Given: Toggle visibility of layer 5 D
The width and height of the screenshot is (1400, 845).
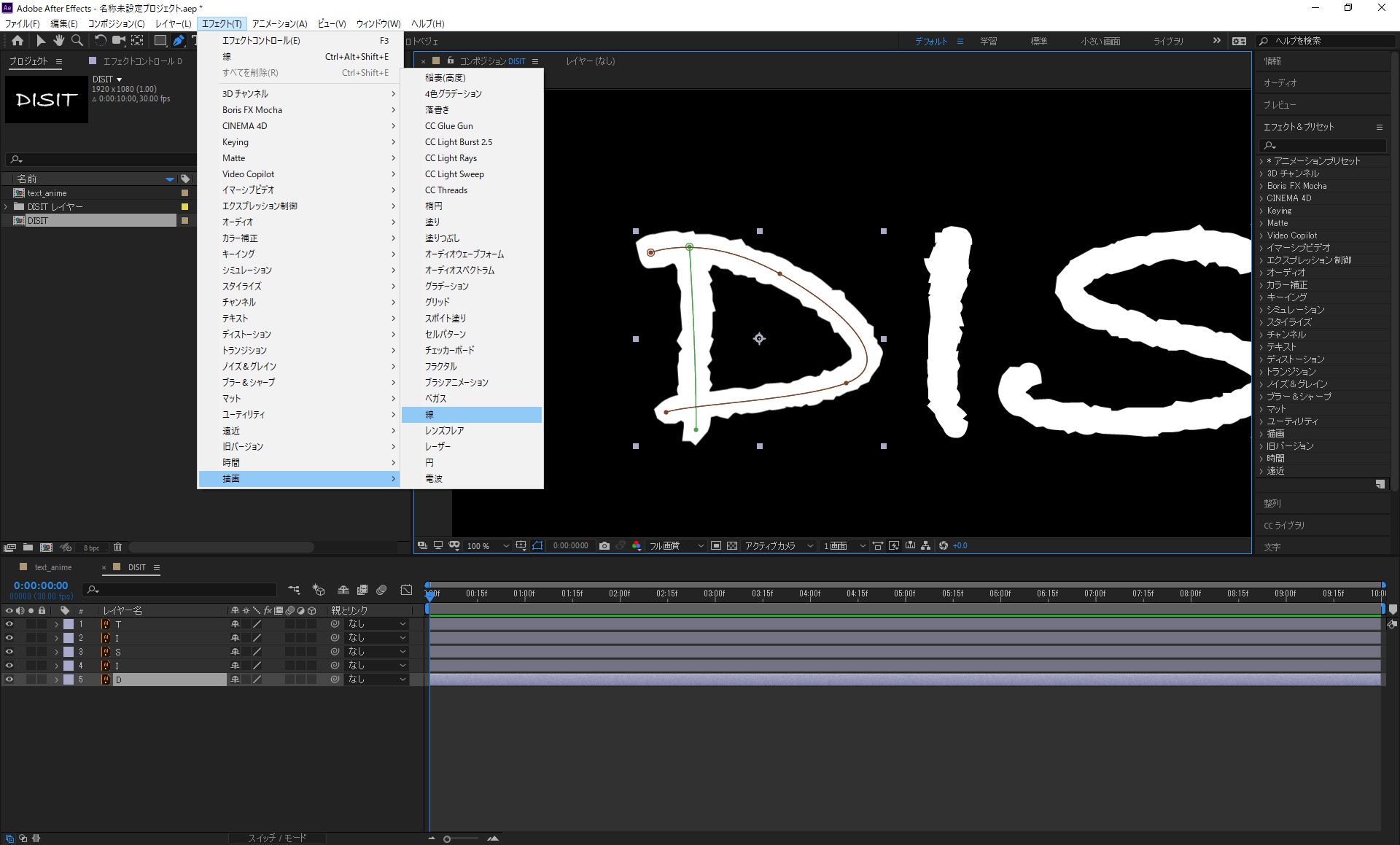Looking at the screenshot, I should click(x=8, y=679).
